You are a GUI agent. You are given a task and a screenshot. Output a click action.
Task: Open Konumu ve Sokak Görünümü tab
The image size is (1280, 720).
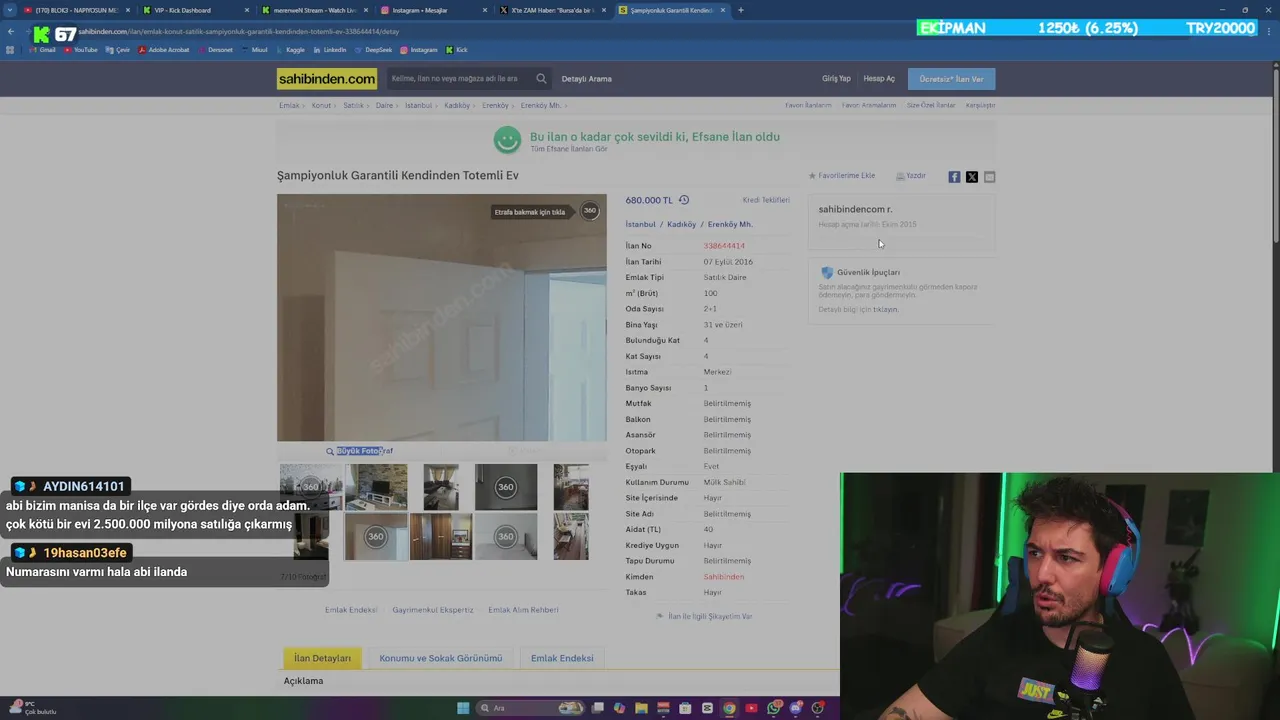pos(441,658)
